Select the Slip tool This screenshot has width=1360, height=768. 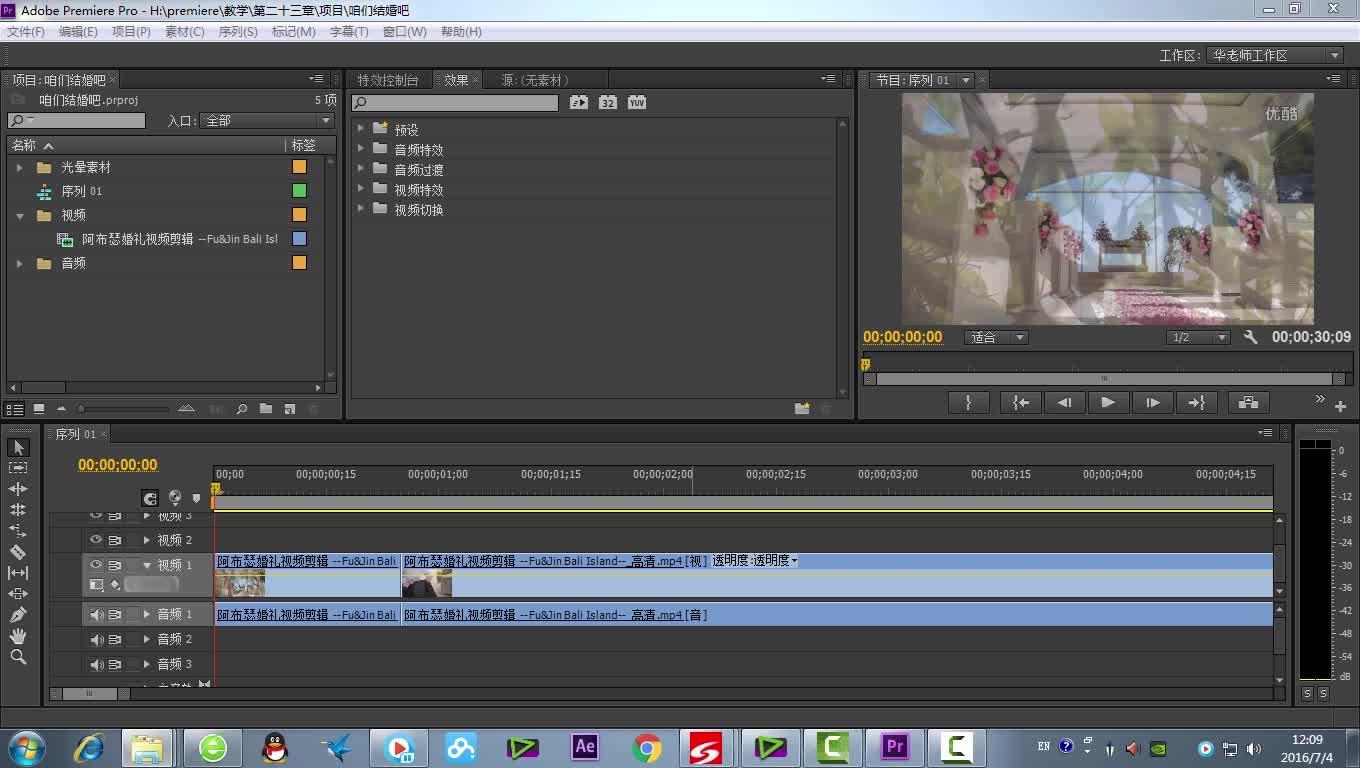pos(18,573)
